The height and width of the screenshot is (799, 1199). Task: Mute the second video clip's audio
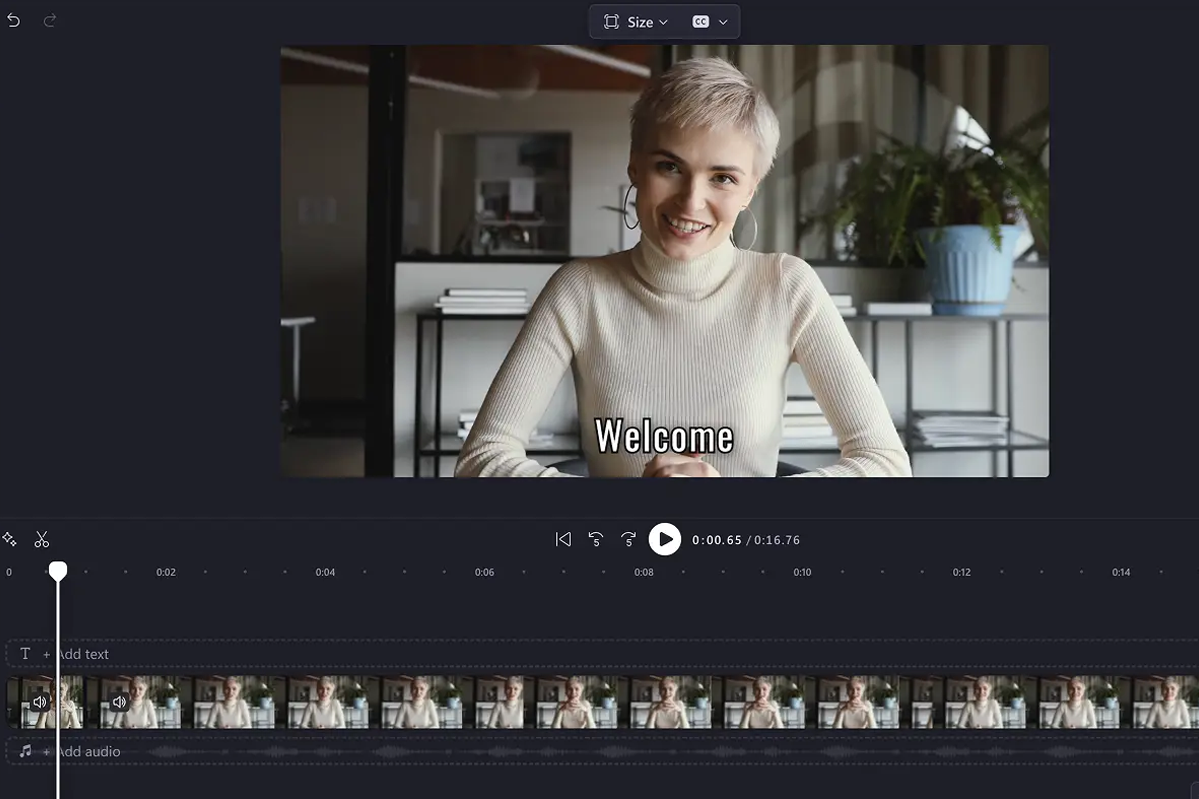(x=119, y=702)
